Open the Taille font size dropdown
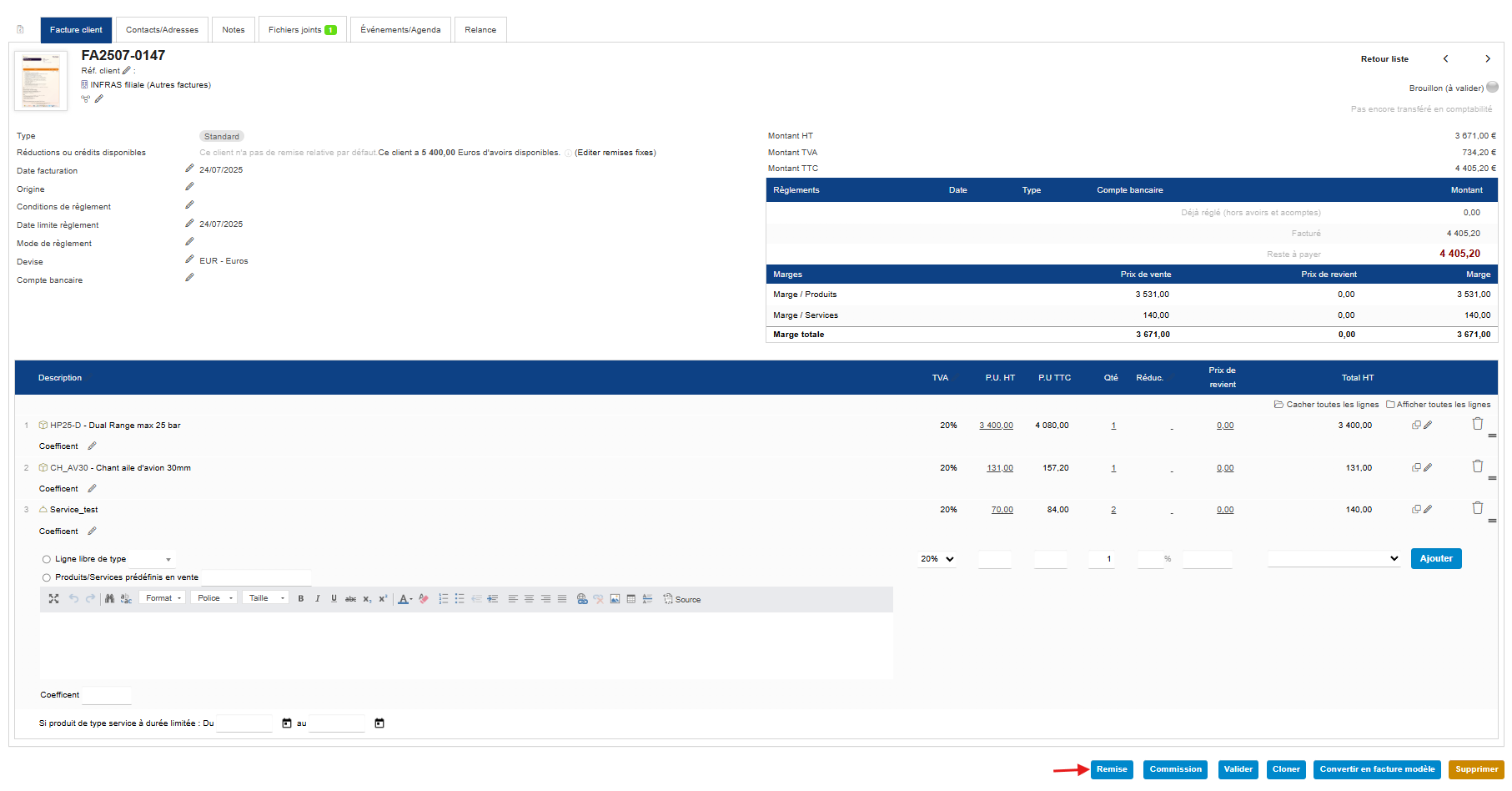This screenshot has height=791, width=1512. pos(266,598)
